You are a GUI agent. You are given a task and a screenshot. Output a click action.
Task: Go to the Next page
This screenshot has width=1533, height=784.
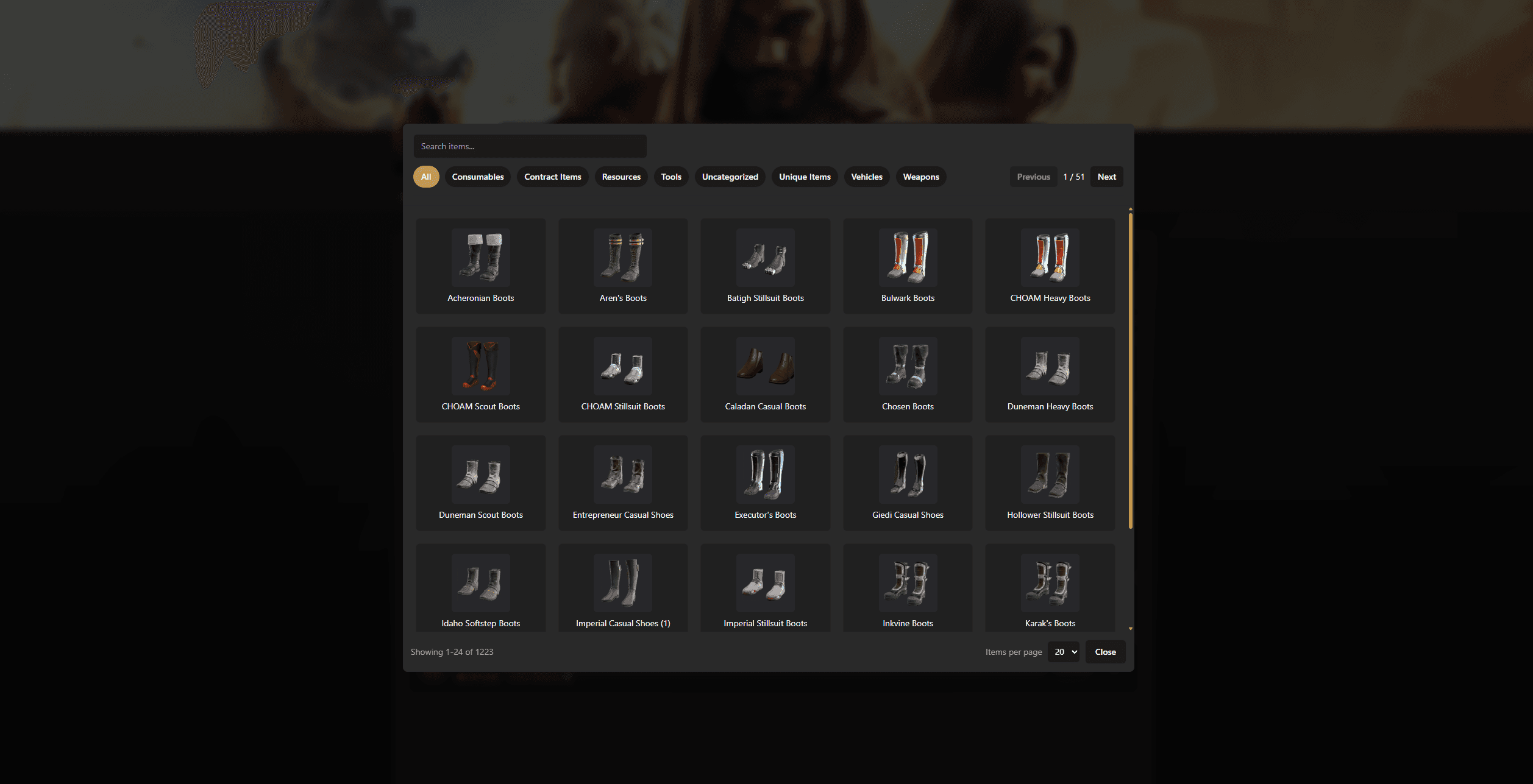[x=1106, y=177]
